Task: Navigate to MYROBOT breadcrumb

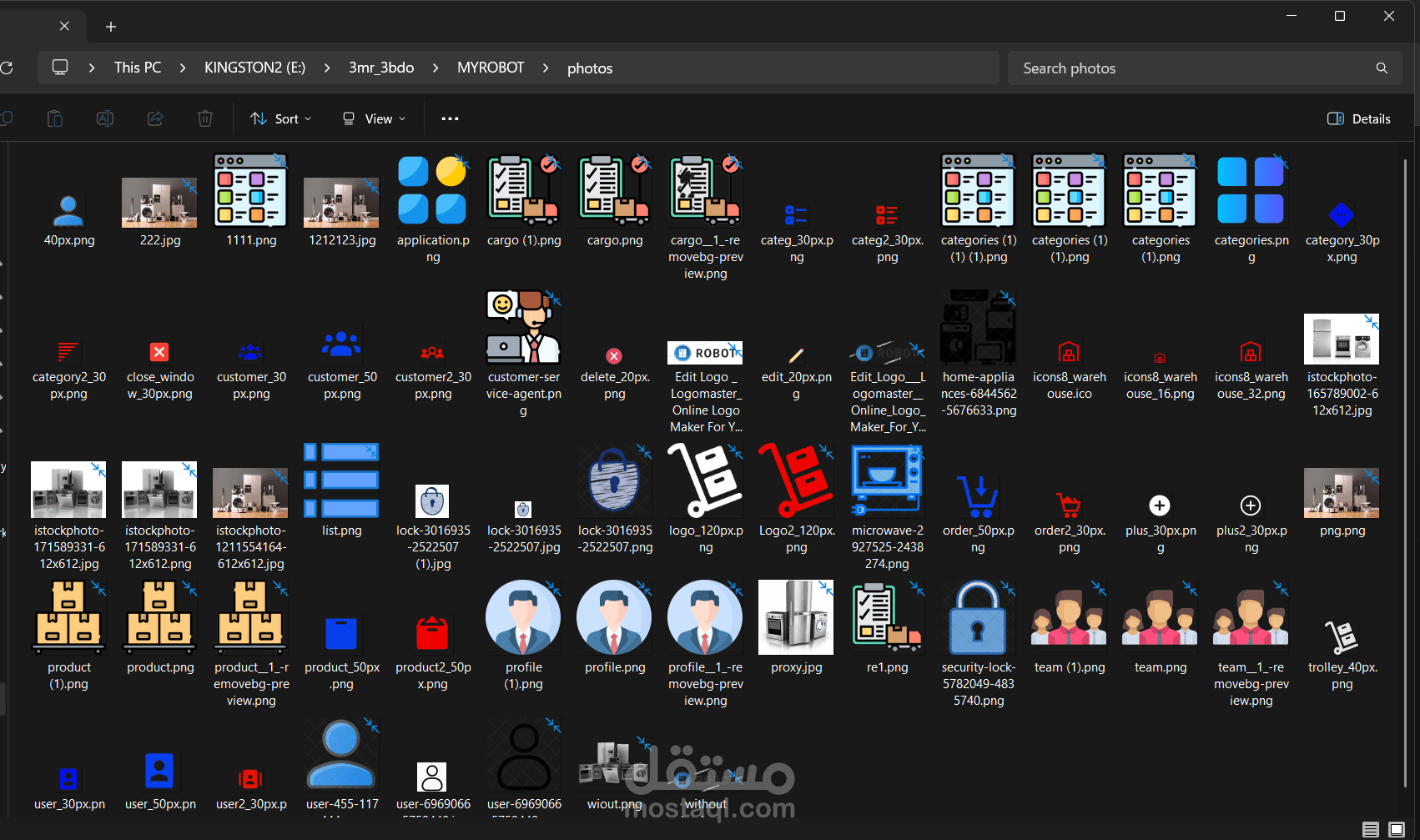Action: coord(491,68)
